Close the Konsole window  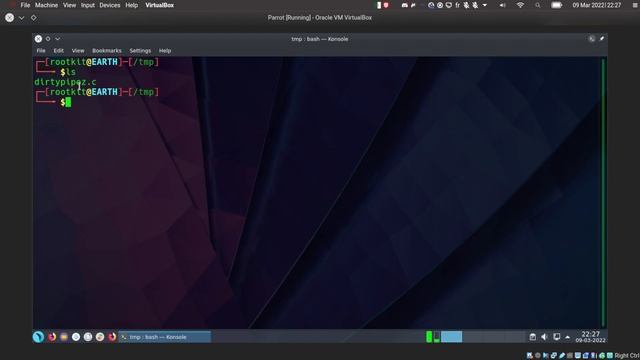point(38,39)
